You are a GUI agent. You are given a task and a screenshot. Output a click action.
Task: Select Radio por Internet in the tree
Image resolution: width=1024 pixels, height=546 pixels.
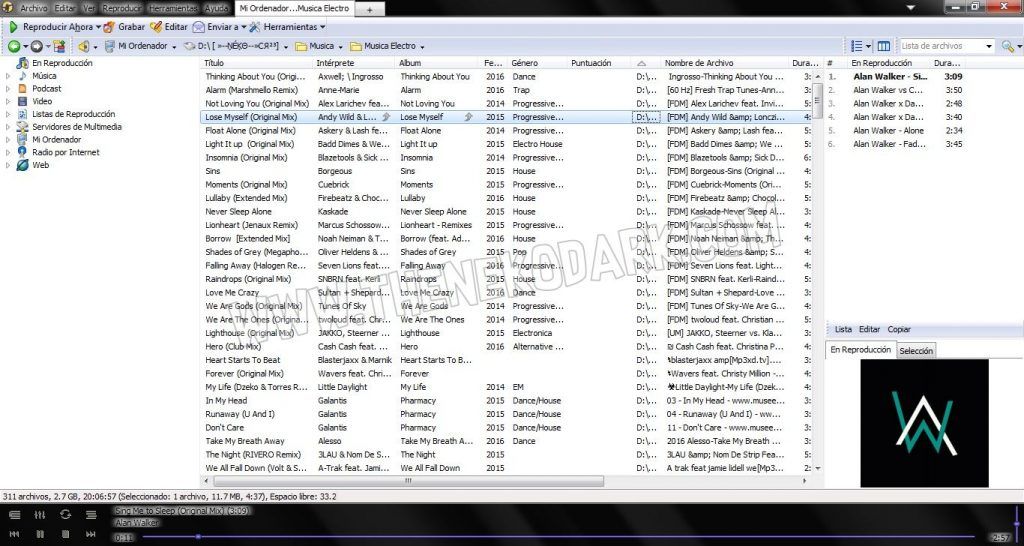click(x=66, y=153)
